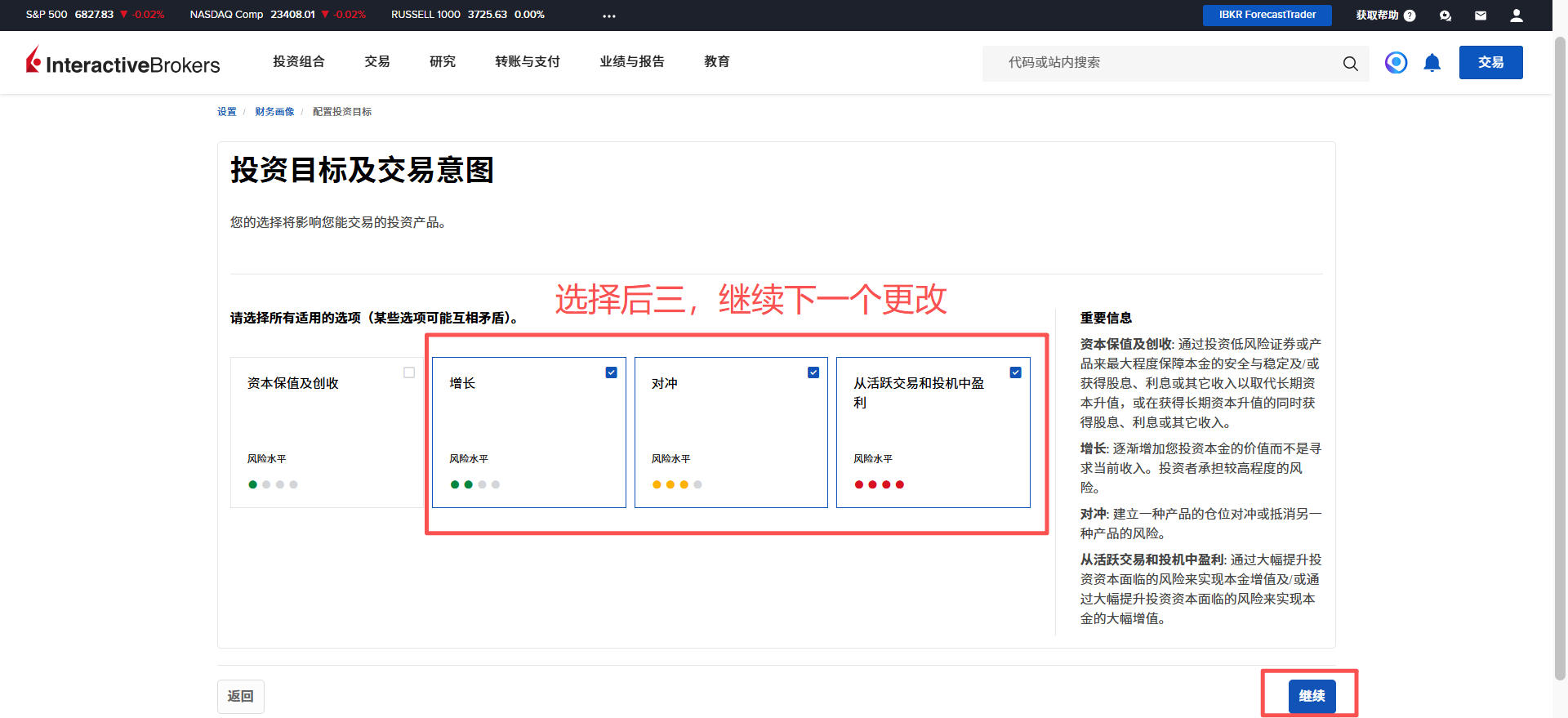This screenshot has height=718, width=1568.
Task: Check the 资本保值及创收 checkbox
Action: [x=409, y=372]
